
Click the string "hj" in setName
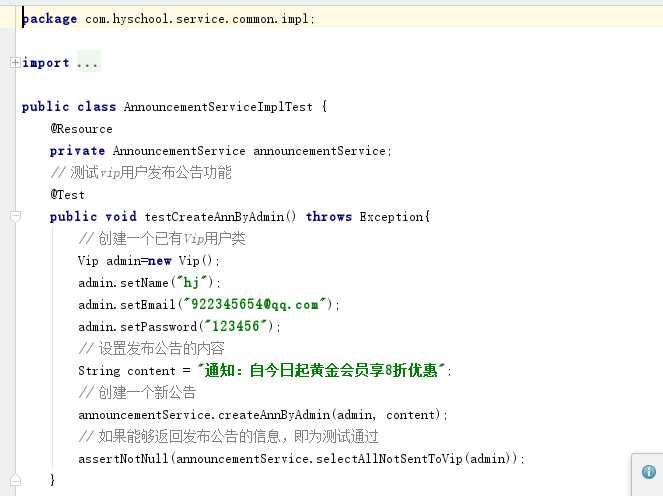(192, 282)
